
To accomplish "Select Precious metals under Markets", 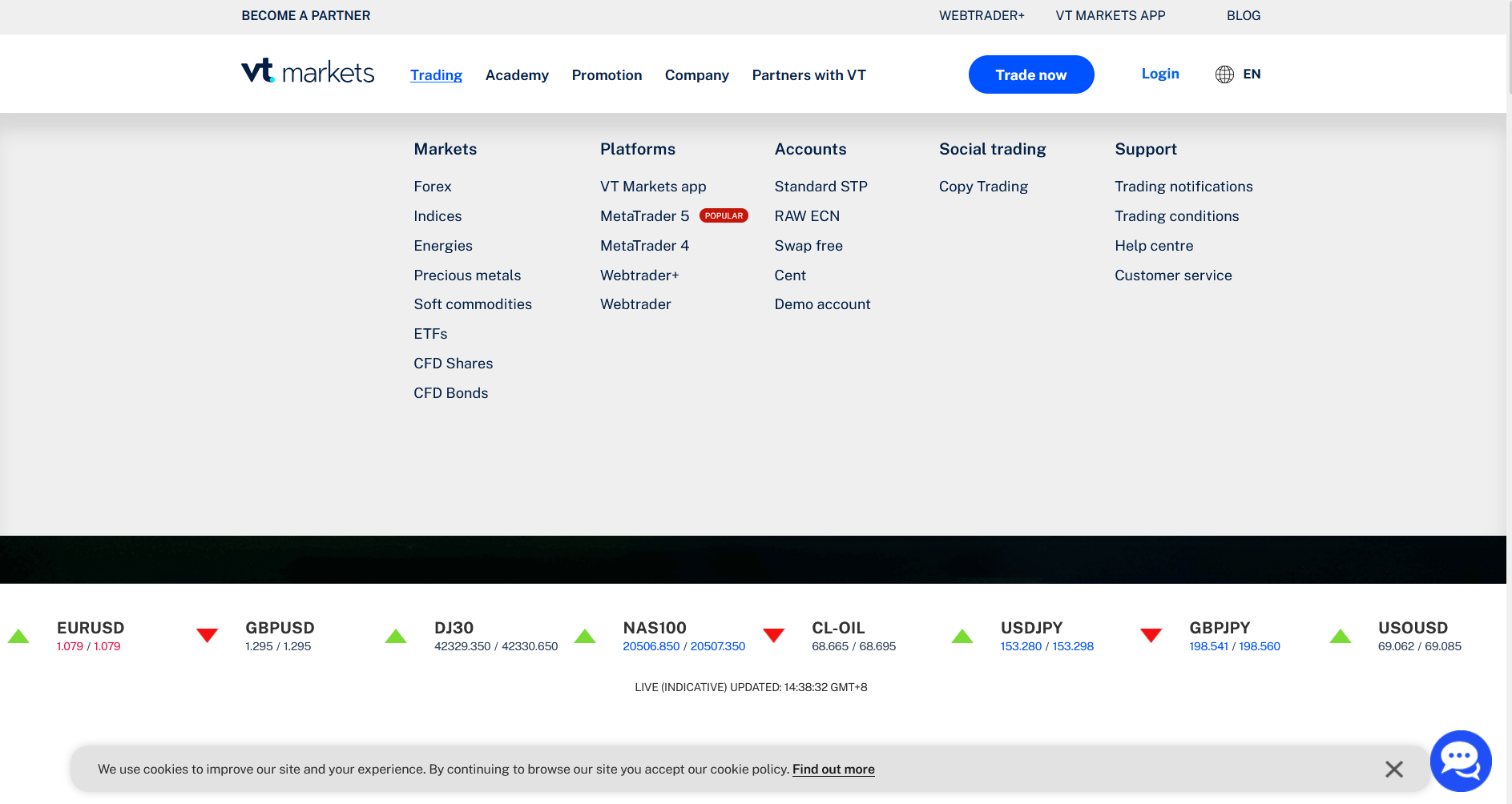I will point(467,275).
